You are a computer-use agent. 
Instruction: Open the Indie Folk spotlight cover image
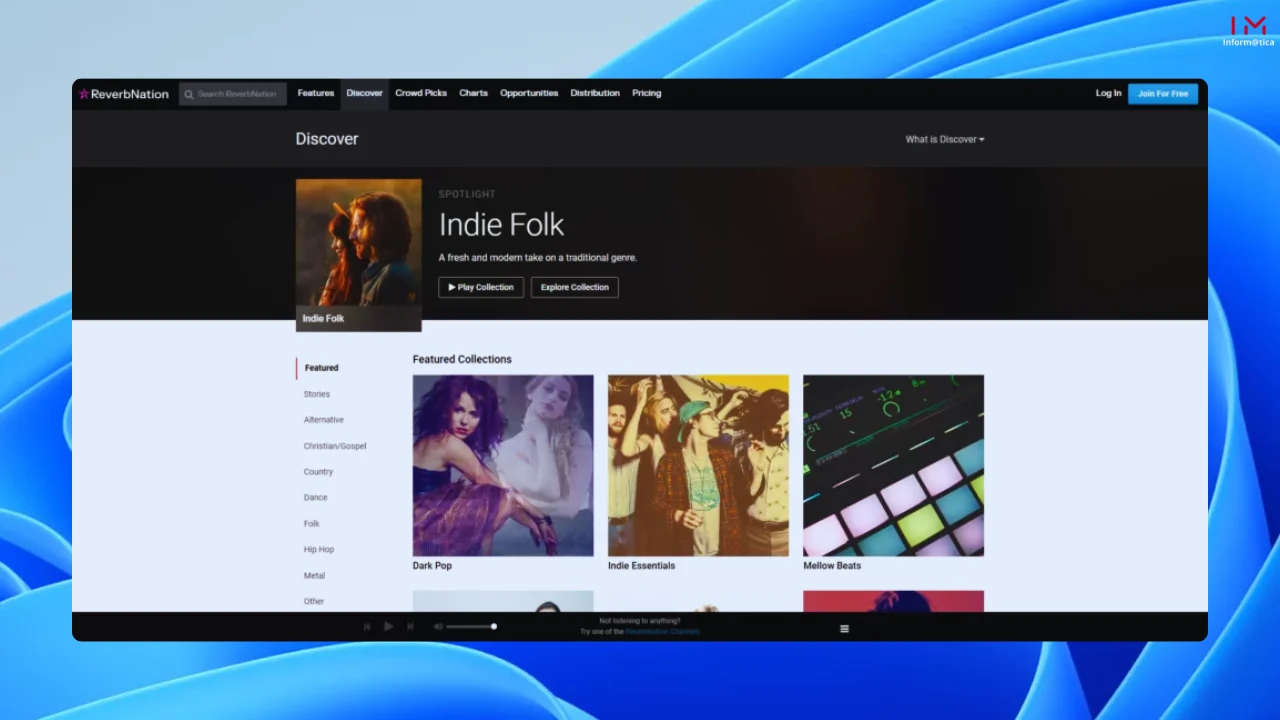click(x=359, y=255)
